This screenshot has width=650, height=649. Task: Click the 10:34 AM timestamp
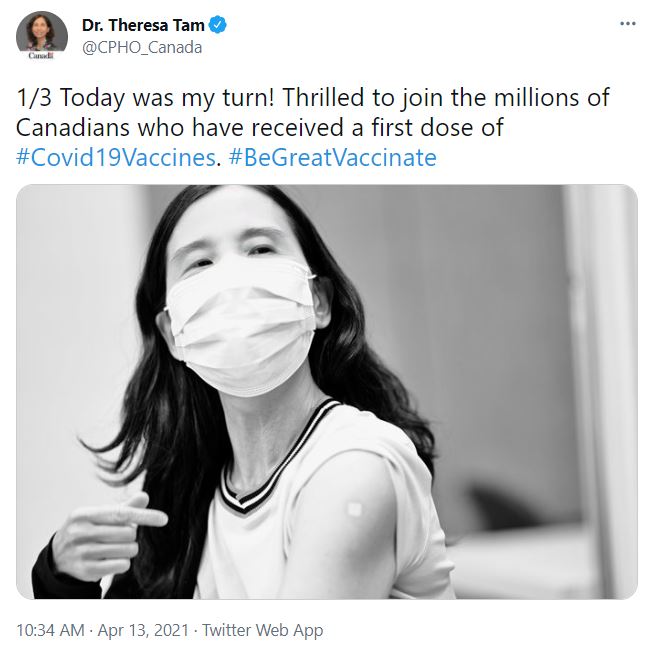point(50,630)
